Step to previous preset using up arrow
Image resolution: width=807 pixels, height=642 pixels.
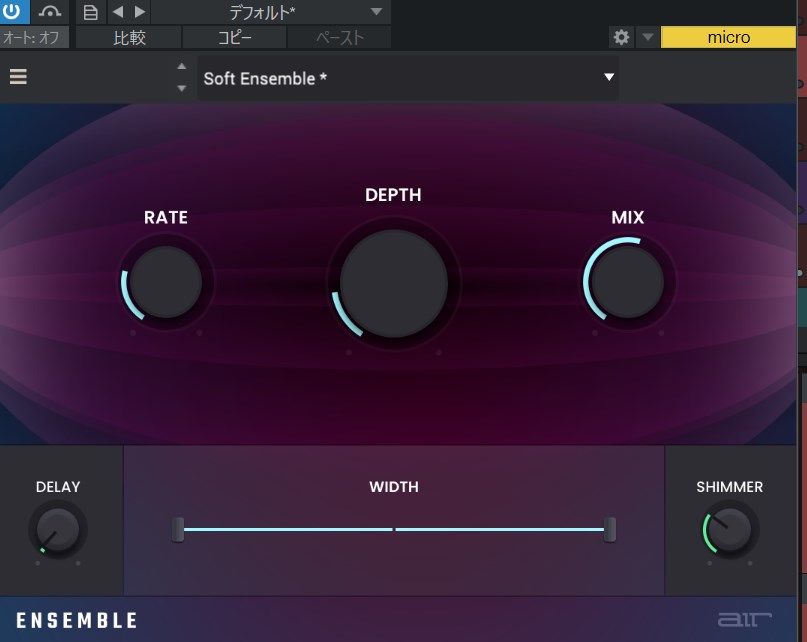(x=181, y=67)
